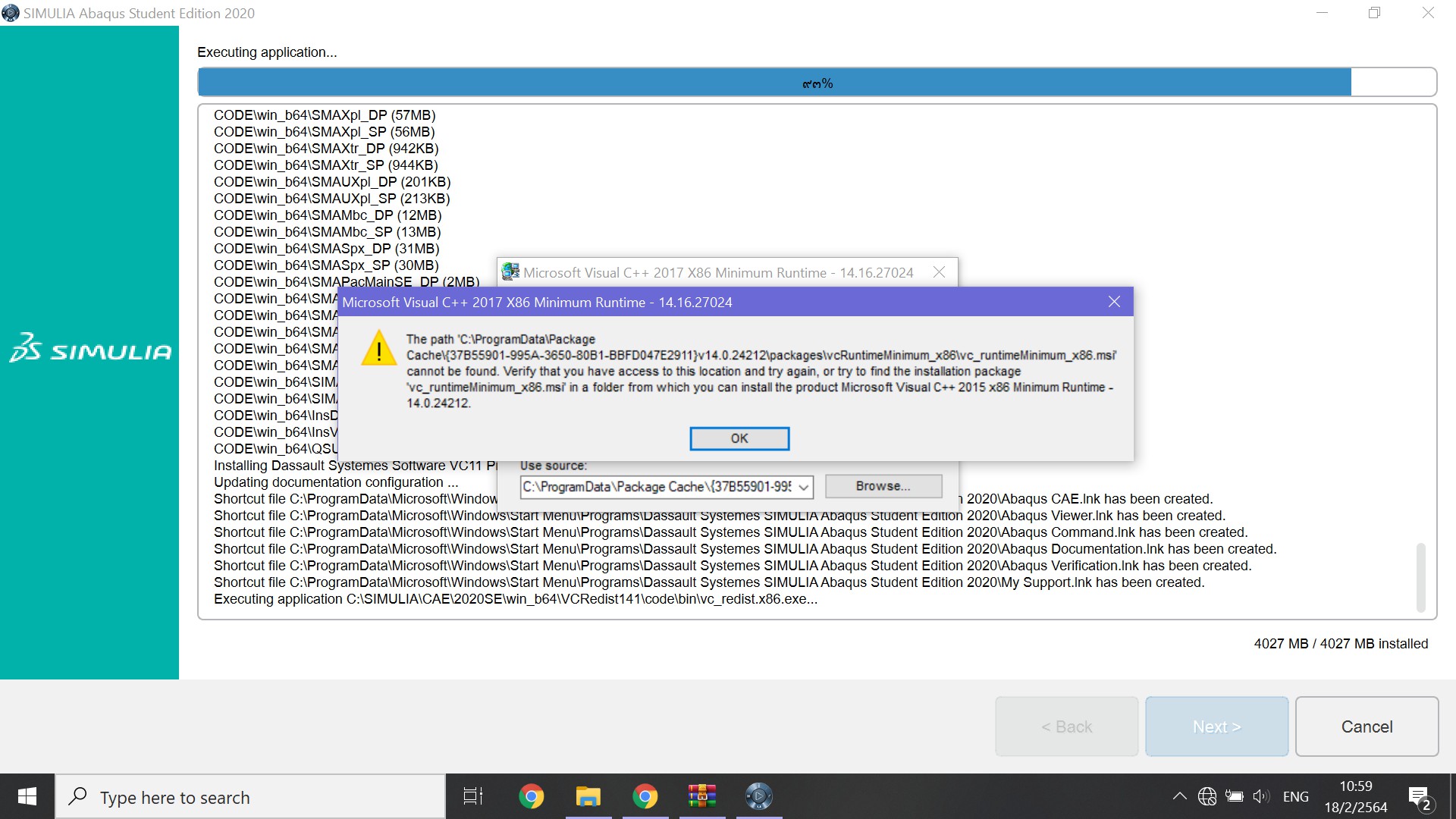This screenshot has height=819, width=1456.
Task: Open File Explorer from the taskbar
Action: [x=588, y=796]
